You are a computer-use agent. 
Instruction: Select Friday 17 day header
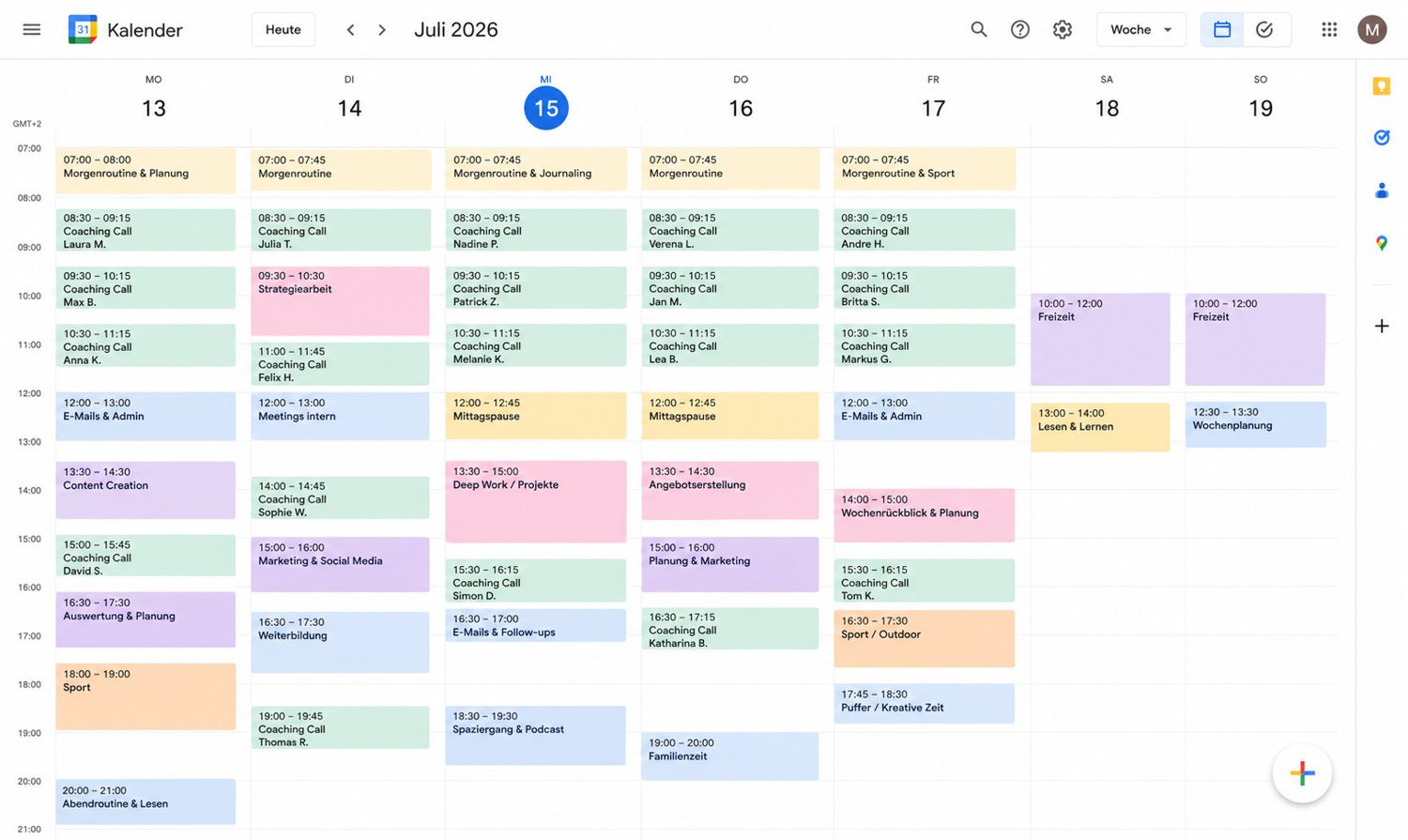pyautogui.click(x=933, y=108)
